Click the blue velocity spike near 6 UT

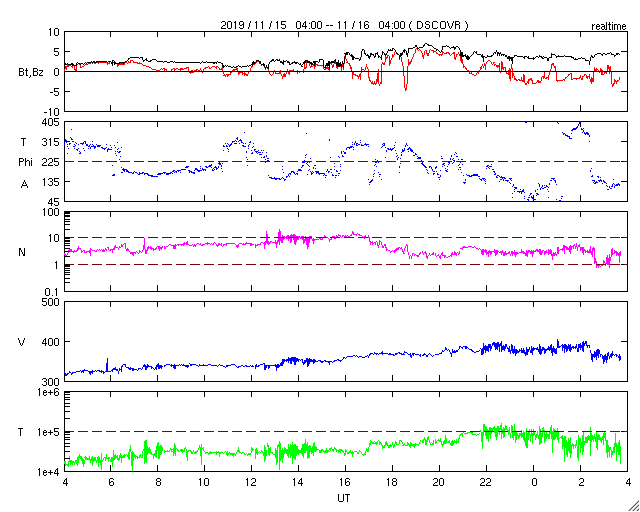tap(107, 365)
